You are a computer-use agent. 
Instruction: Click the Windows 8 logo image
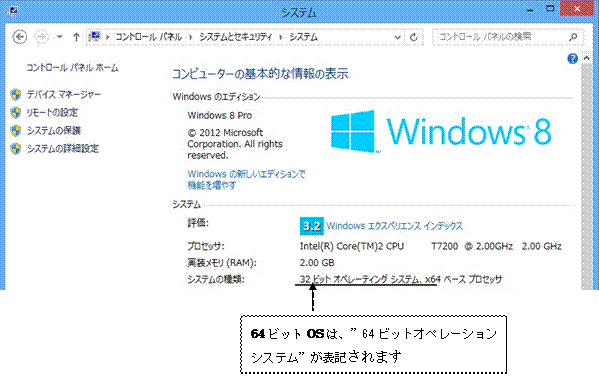(441, 131)
